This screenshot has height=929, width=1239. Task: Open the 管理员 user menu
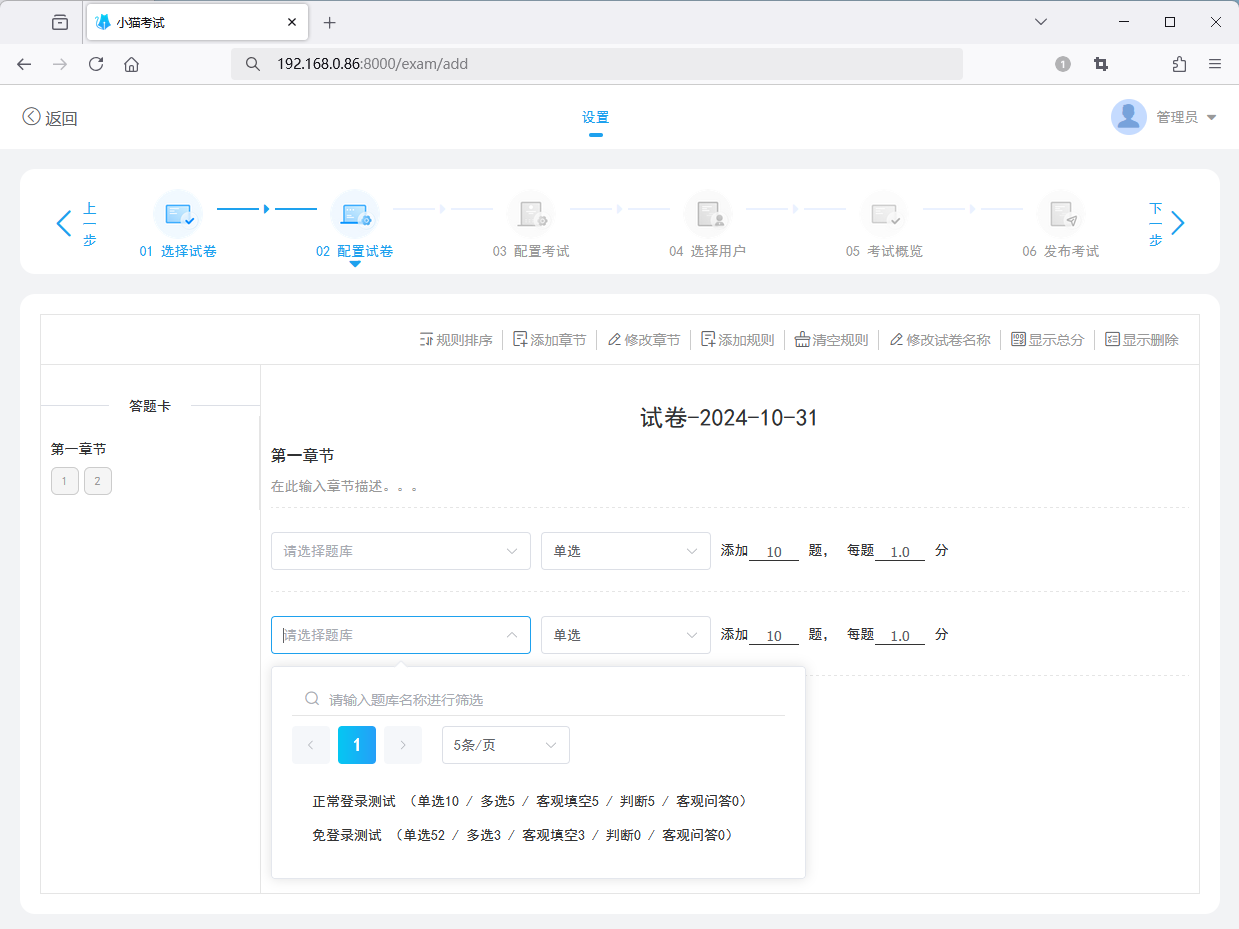(x=1164, y=117)
